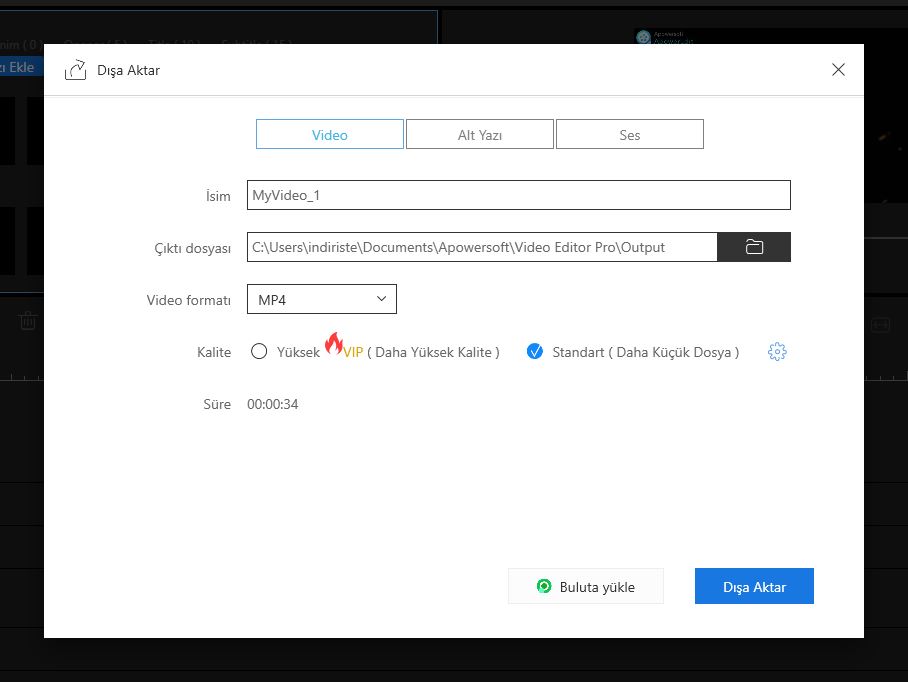
Task: Focus the İsim field containing MyVideo_1
Action: [x=518, y=195]
